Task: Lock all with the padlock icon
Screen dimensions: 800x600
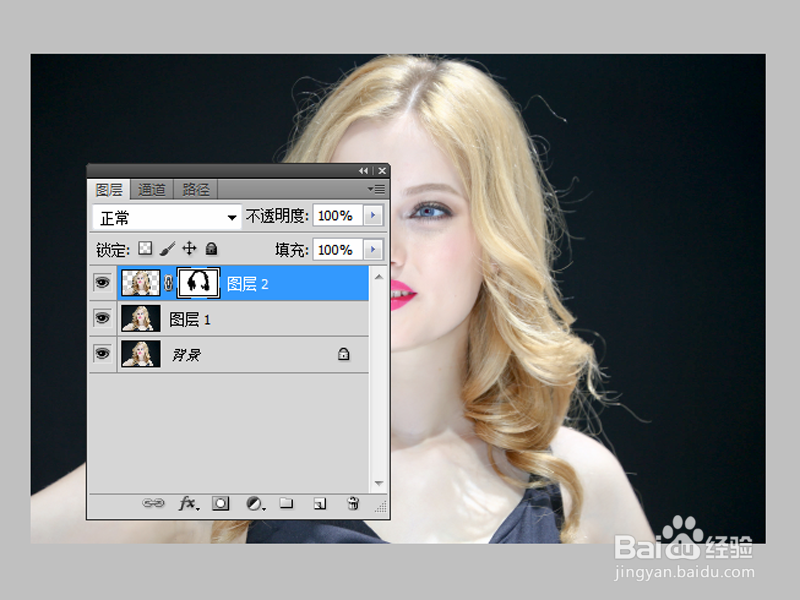Action: pos(211,248)
